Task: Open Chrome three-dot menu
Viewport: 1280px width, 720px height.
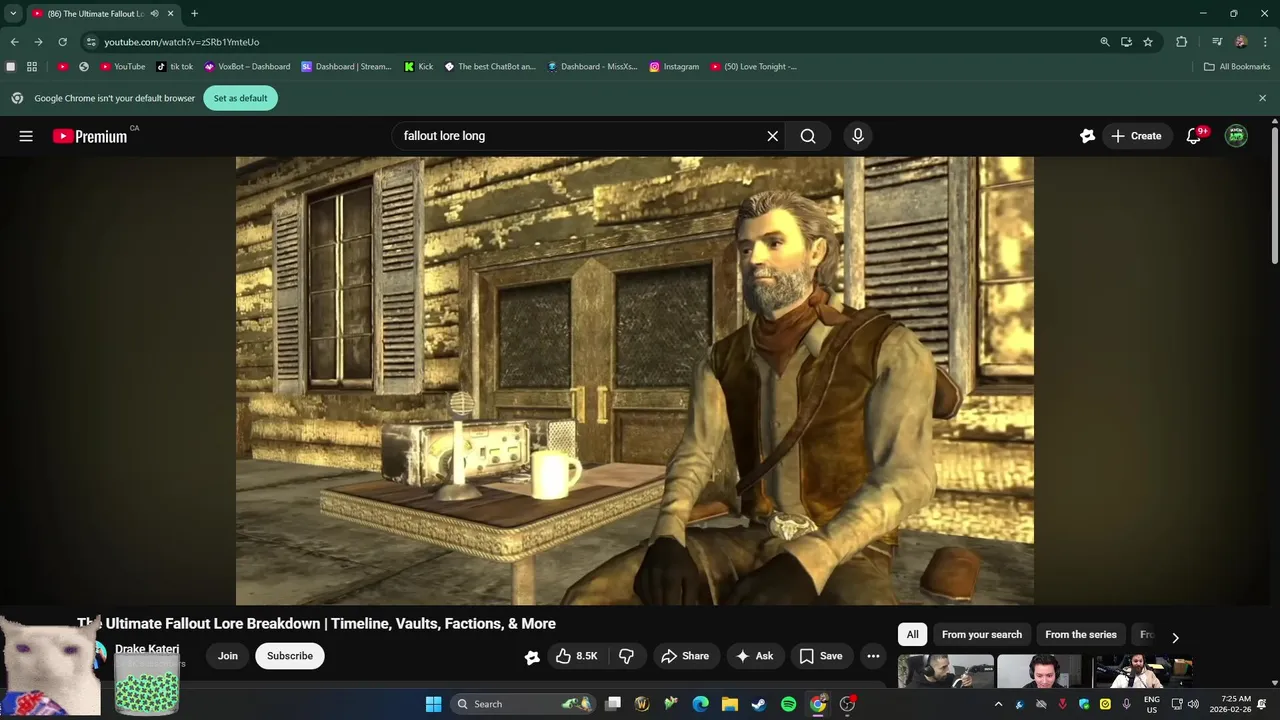Action: point(1264,42)
